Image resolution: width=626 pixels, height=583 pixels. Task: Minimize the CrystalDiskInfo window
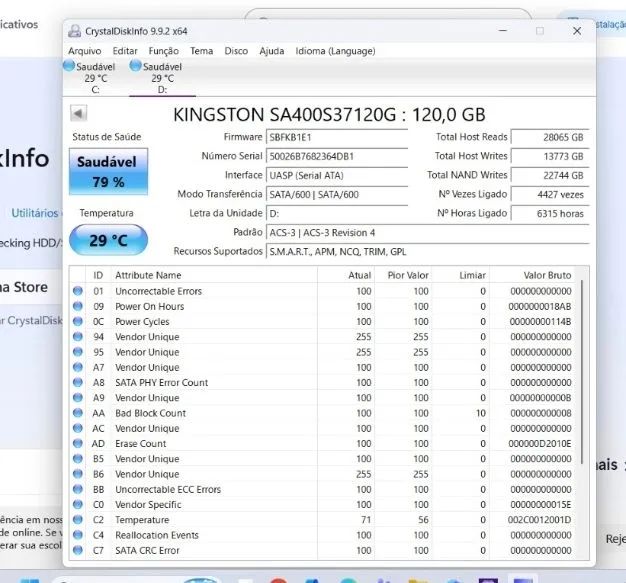click(x=503, y=31)
